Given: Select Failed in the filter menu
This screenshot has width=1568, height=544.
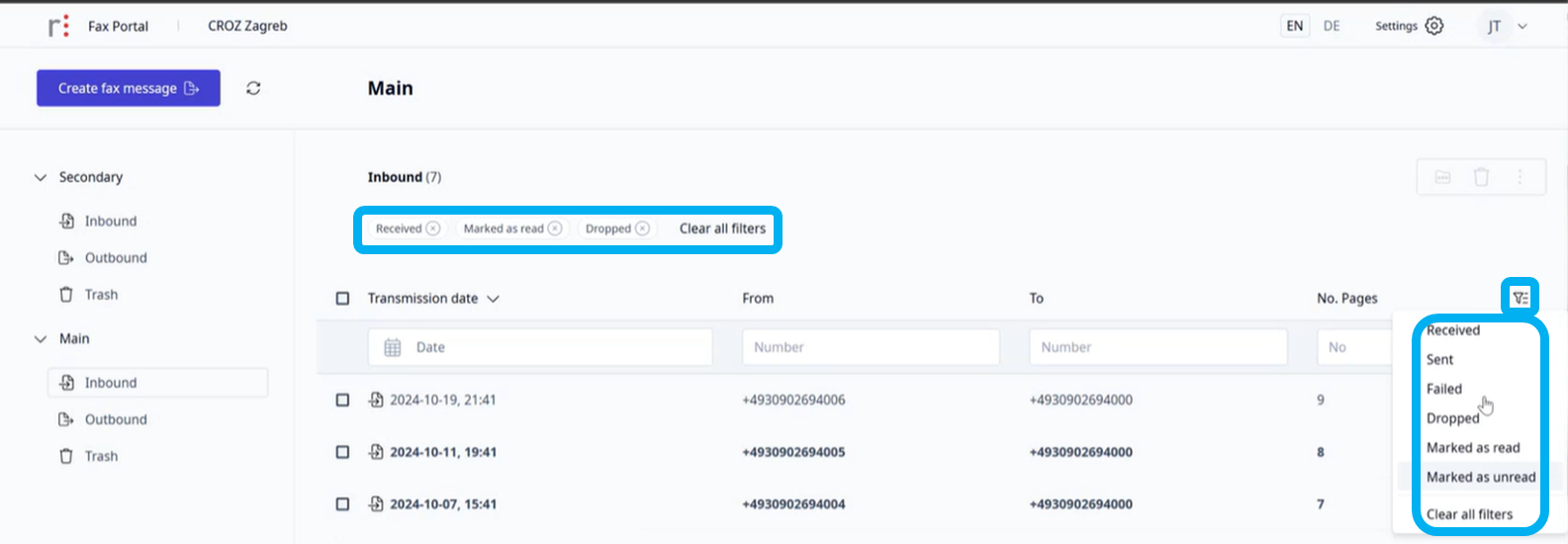Looking at the screenshot, I should [x=1443, y=389].
